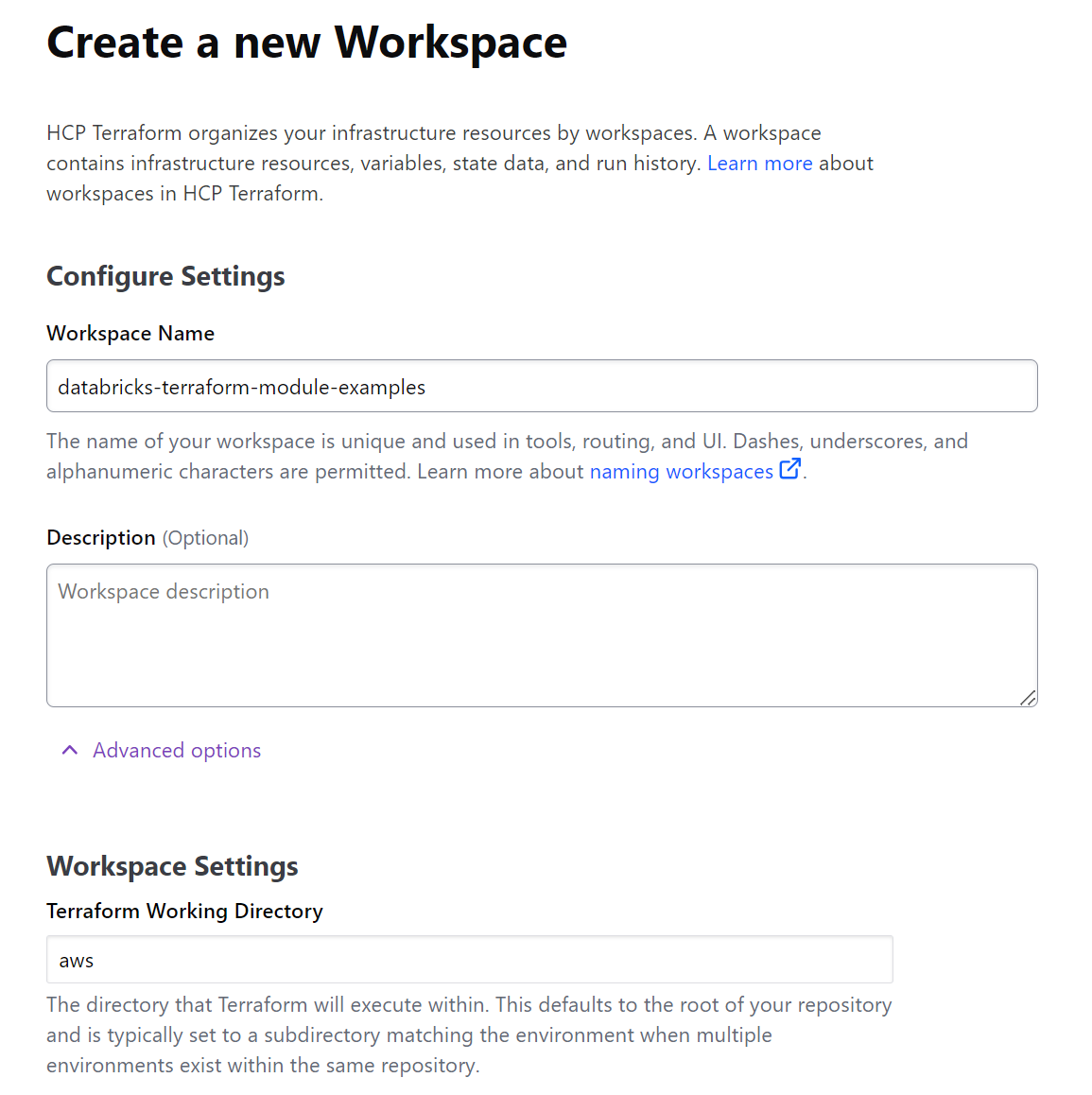The height and width of the screenshot is (1095, 1092).
Task: Click the Workspace Settings heading
Action: (172, 866)
